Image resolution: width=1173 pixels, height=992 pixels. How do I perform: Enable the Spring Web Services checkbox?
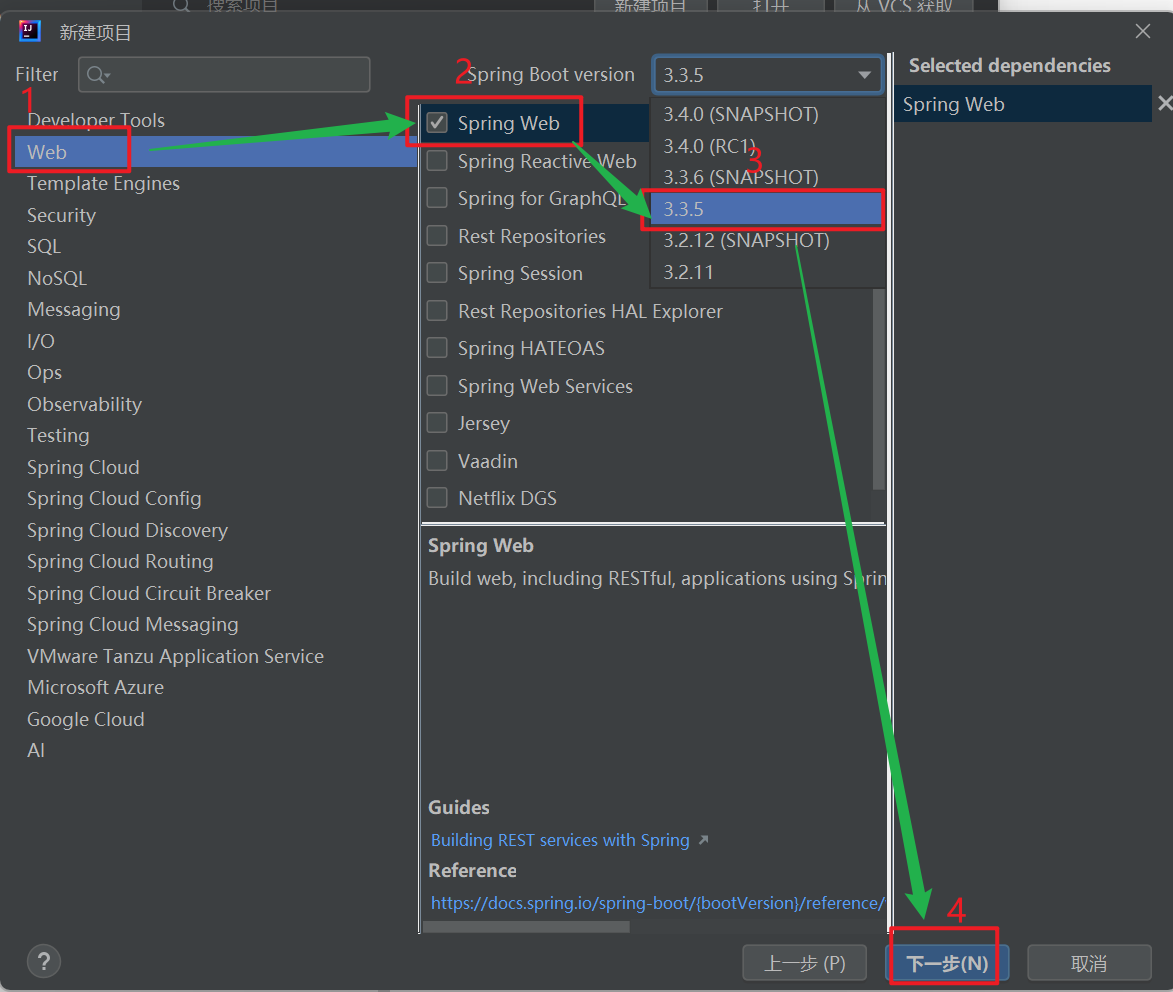pyautogui.click(x=437, y=385)
